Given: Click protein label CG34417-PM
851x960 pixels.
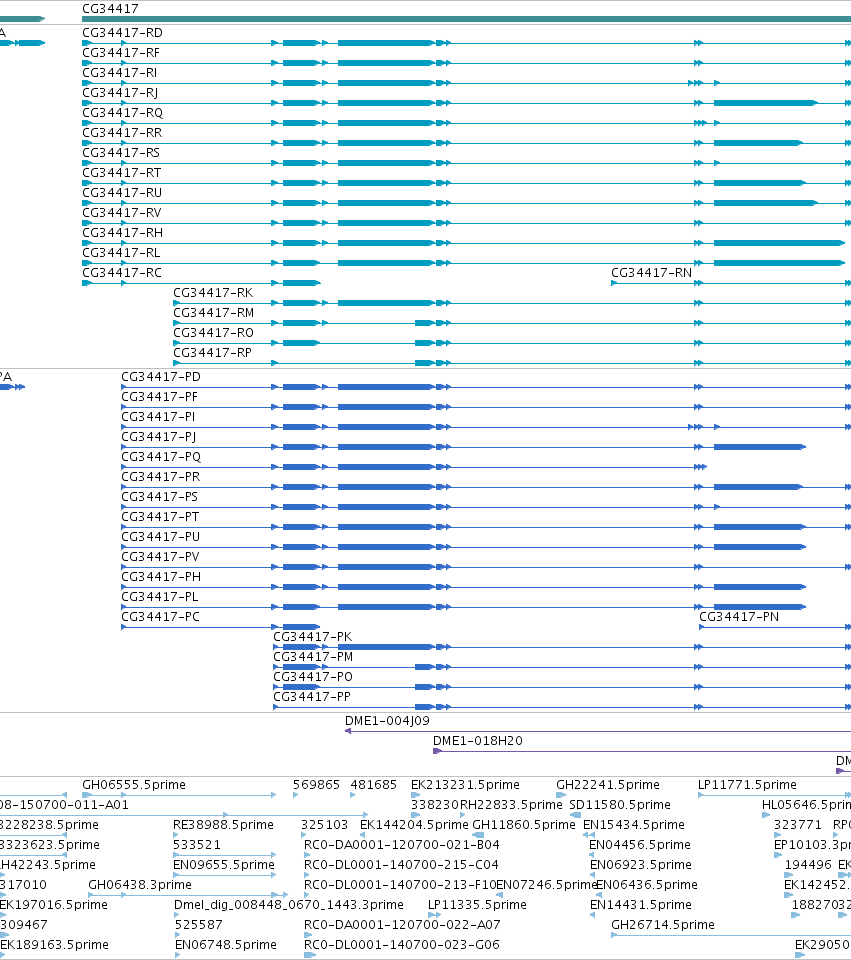Looking at the screenshot, I should click(313, 657).
